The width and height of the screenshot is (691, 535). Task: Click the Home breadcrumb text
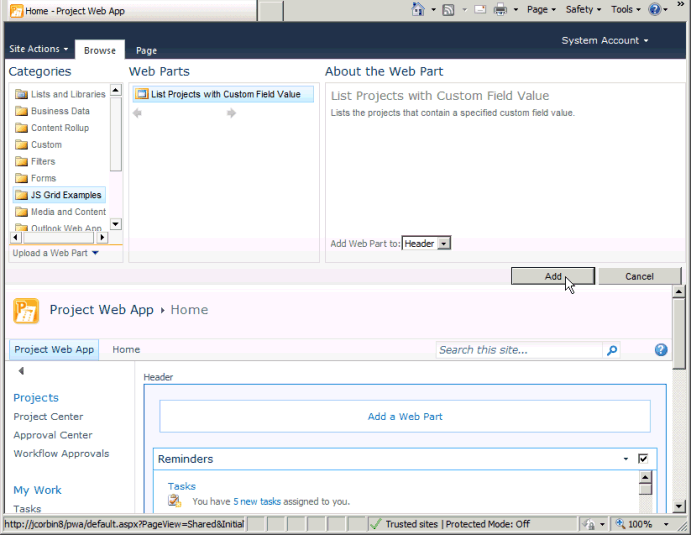point(189,310)
